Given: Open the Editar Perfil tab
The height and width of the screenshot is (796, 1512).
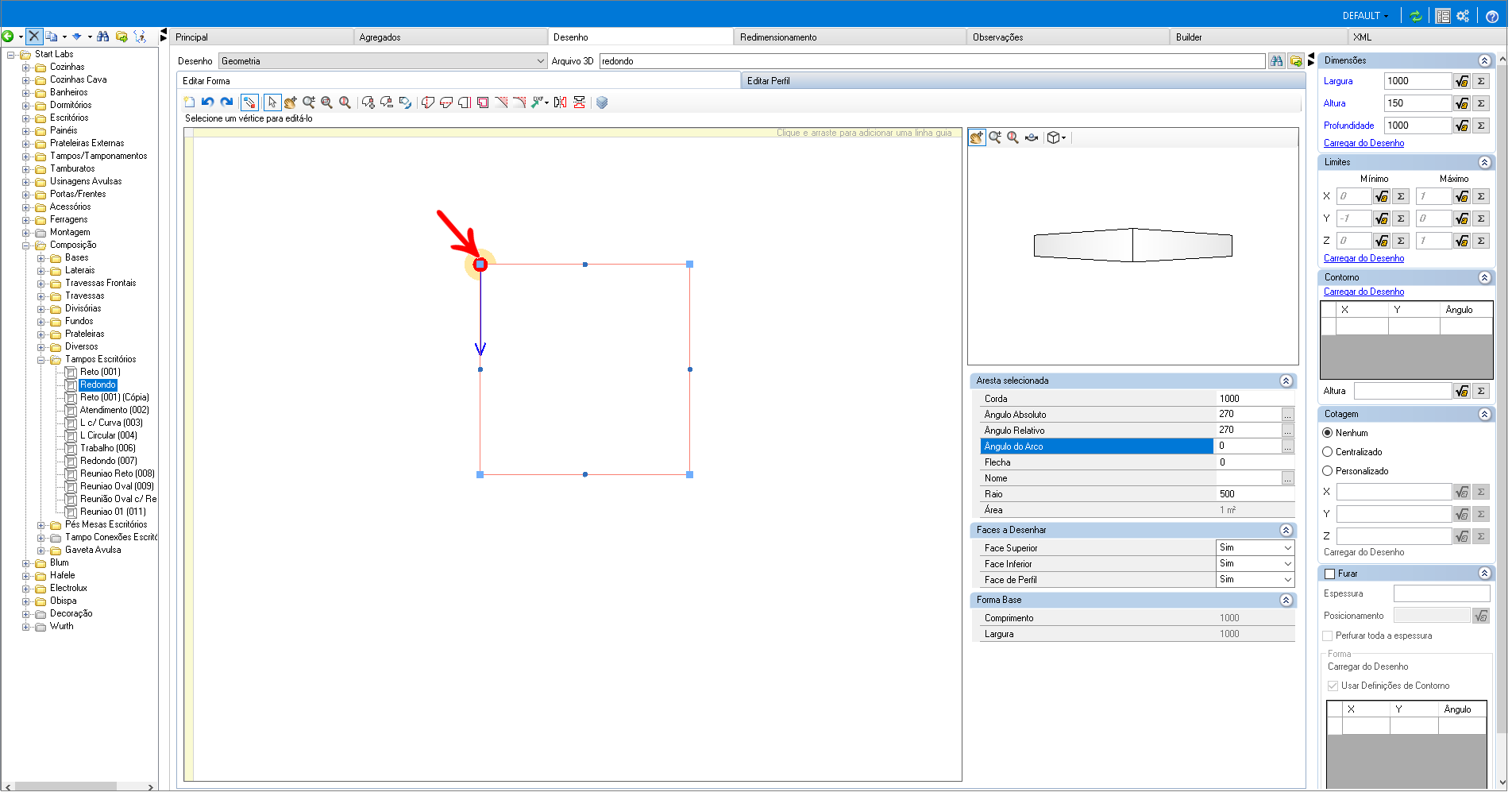Looking at the screenshot, I should coord(768,81).
